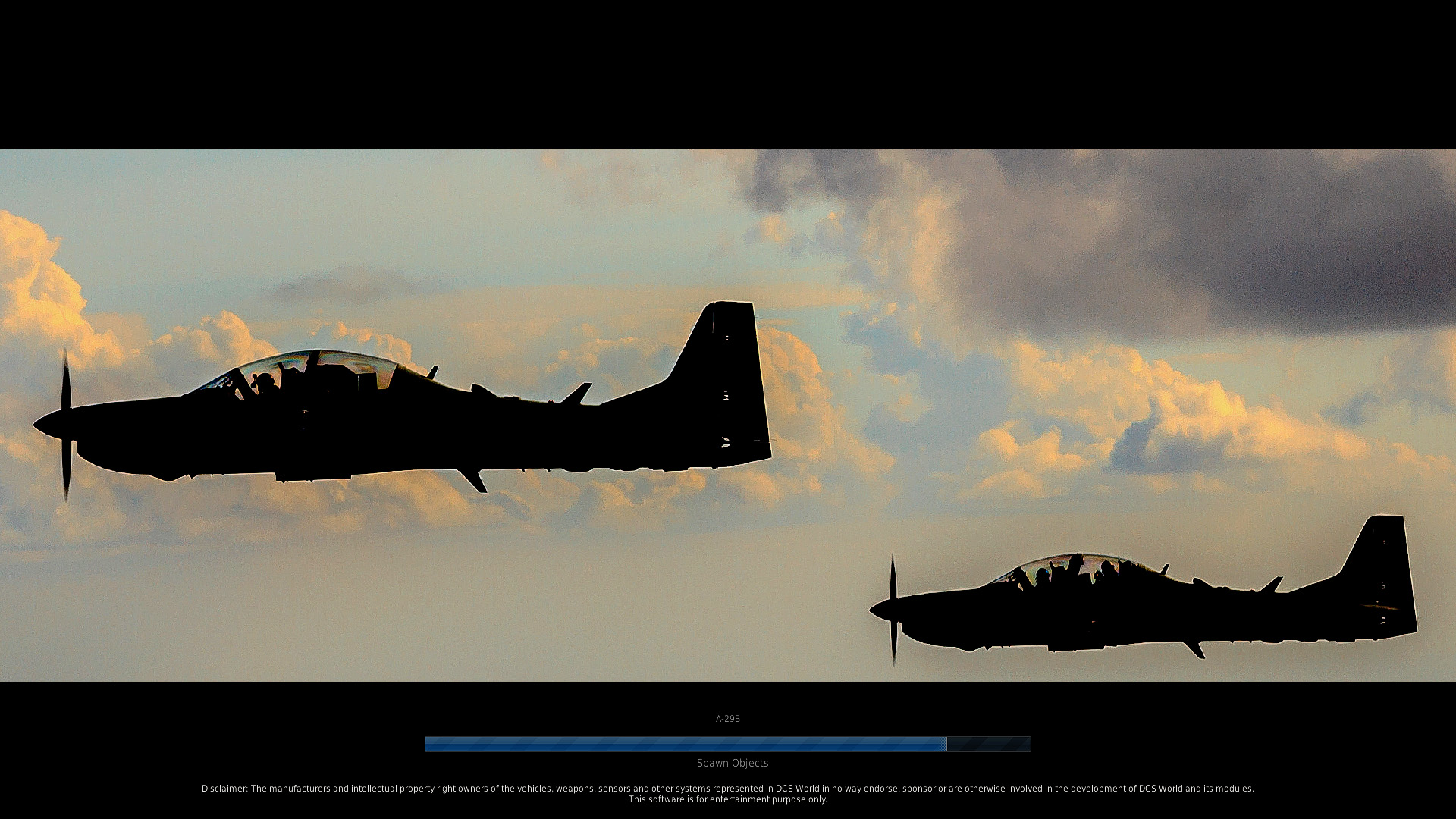Screen dimensions: 1456x819
Task: Click the unfilled end of the progress bar
Action: [x=990, y=744]
